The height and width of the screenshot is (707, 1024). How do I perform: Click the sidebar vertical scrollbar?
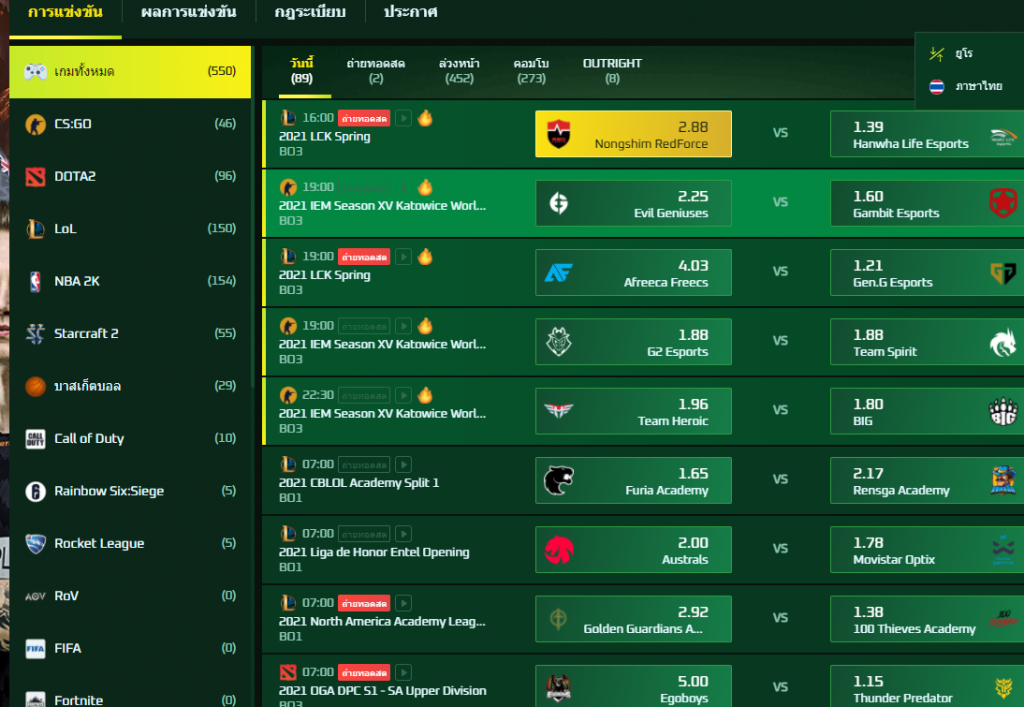point(253,215)
